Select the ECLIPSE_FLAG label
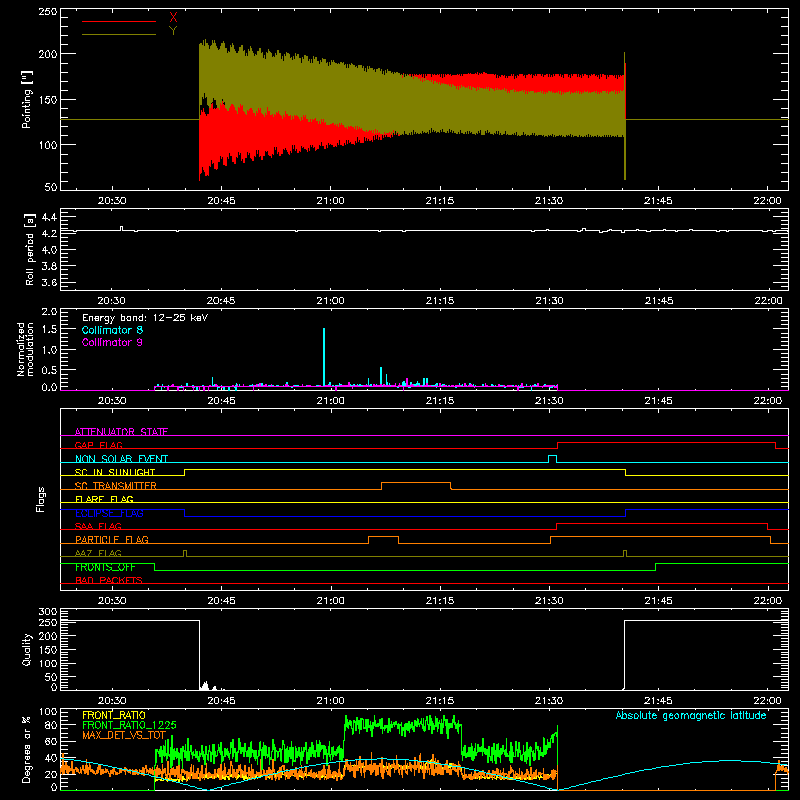Image resolution: width=800 pixels, height=800 pixels. click(109, 513)
